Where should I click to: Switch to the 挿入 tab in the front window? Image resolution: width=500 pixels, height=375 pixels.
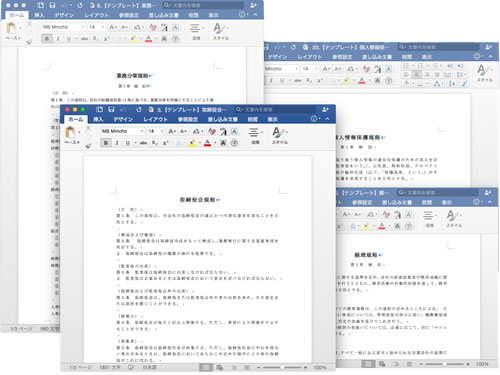pyautogui.click(x=98, y=119)
